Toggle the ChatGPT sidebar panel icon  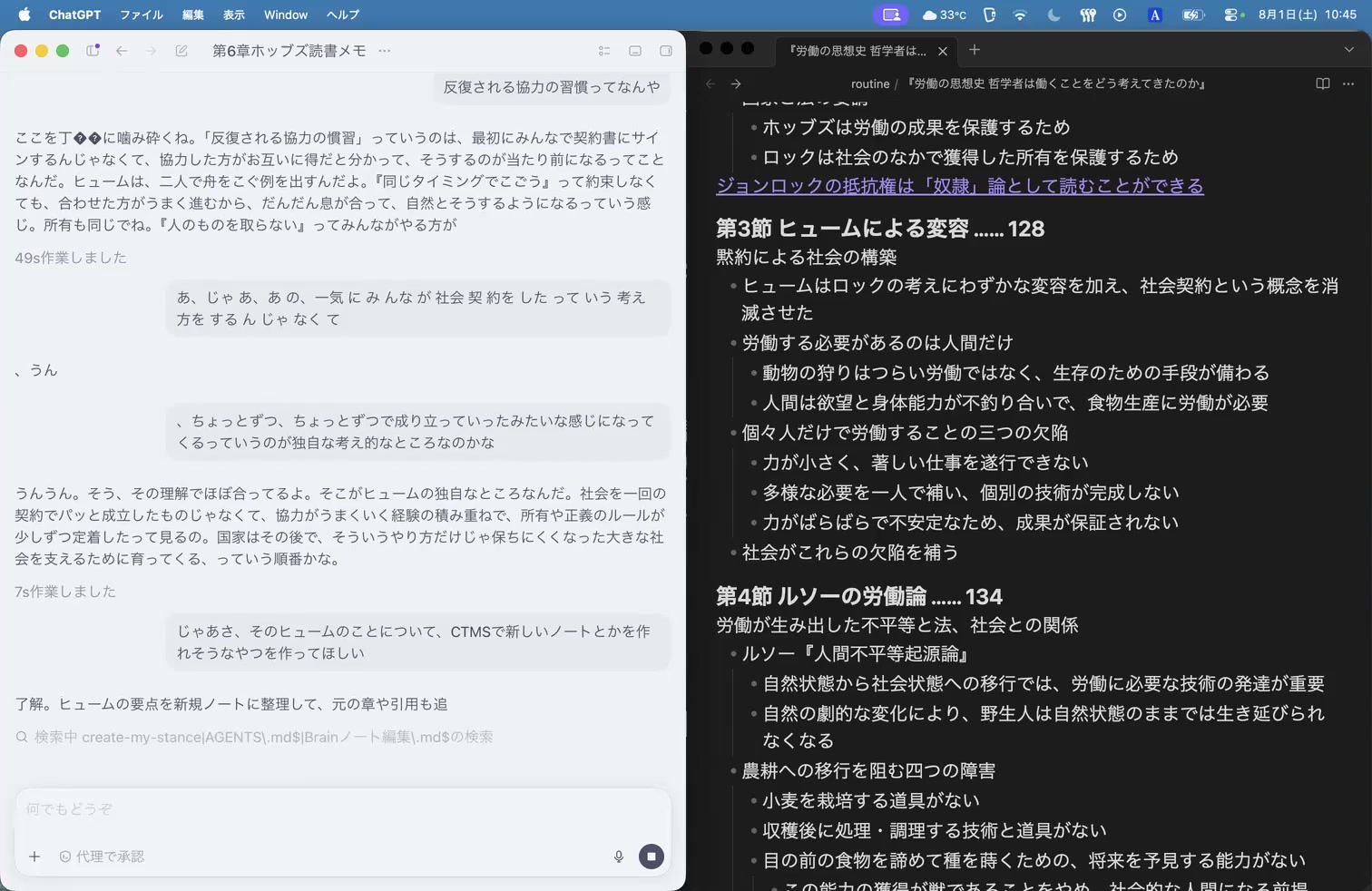(x=93, y=51)
